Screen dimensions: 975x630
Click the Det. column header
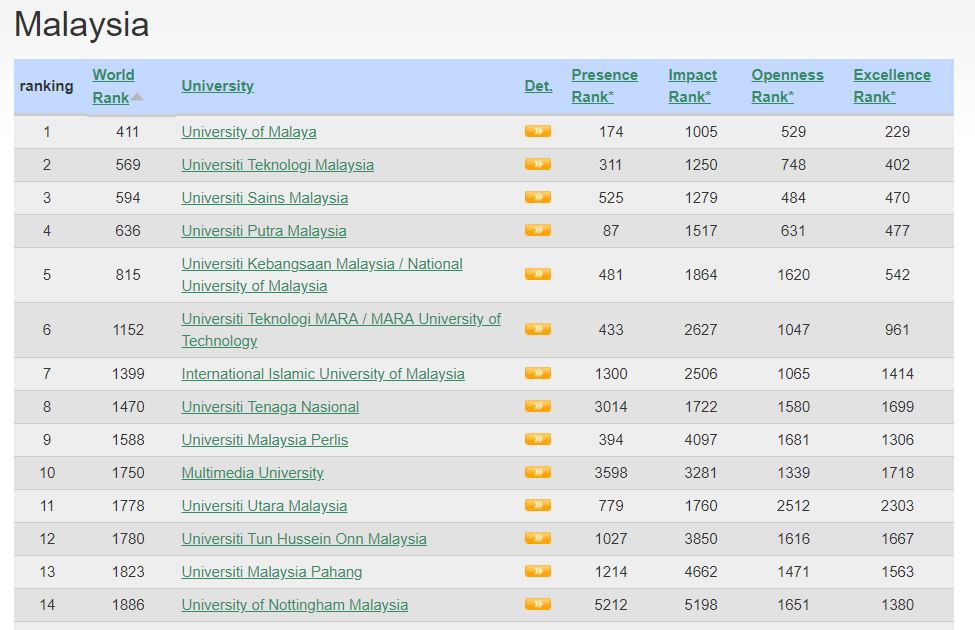pos(538,86)
